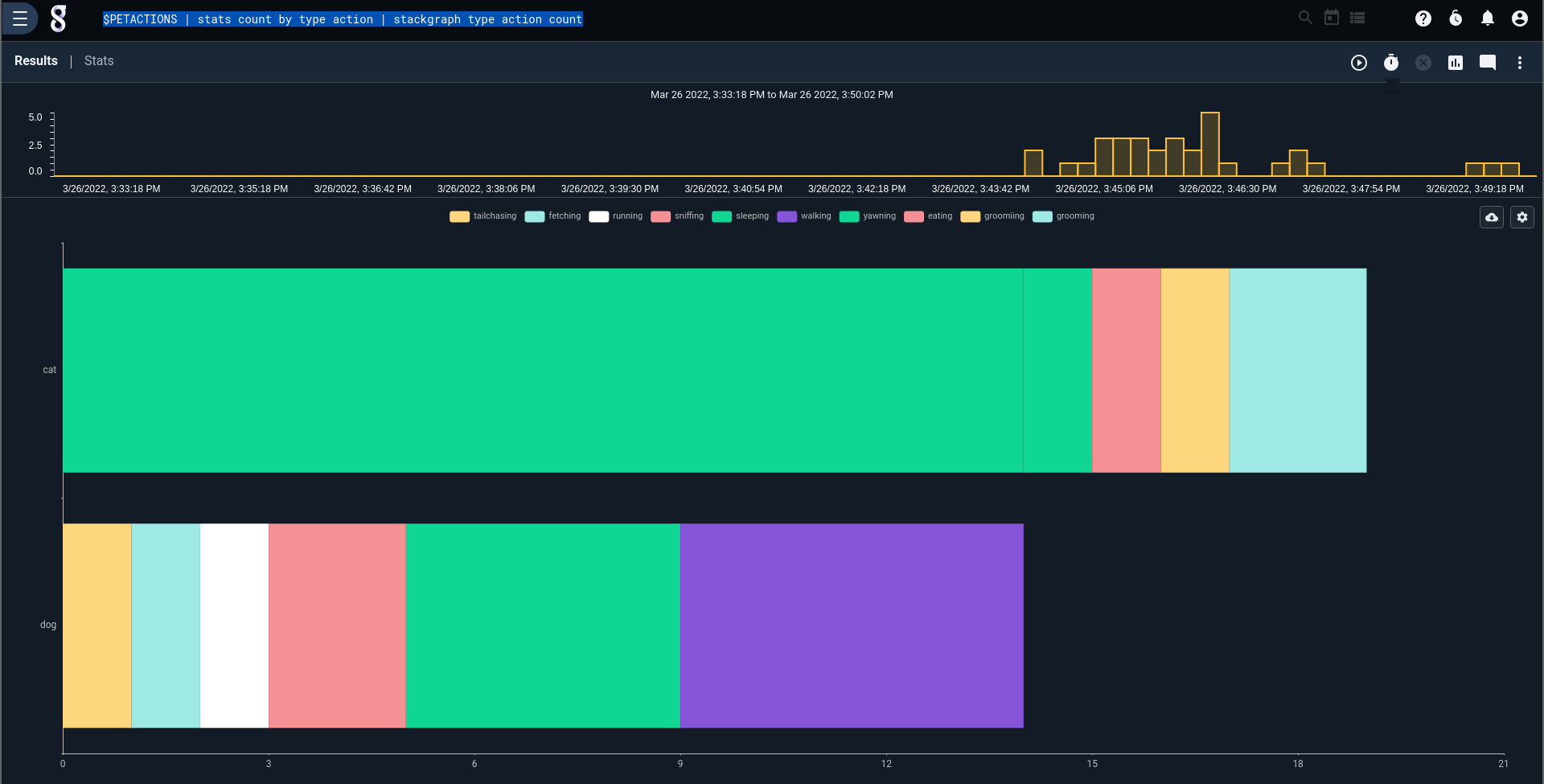Click the stopwatch timeframe icon
This screenshot has height=784, width=1544.
(x=1390, y=63)
